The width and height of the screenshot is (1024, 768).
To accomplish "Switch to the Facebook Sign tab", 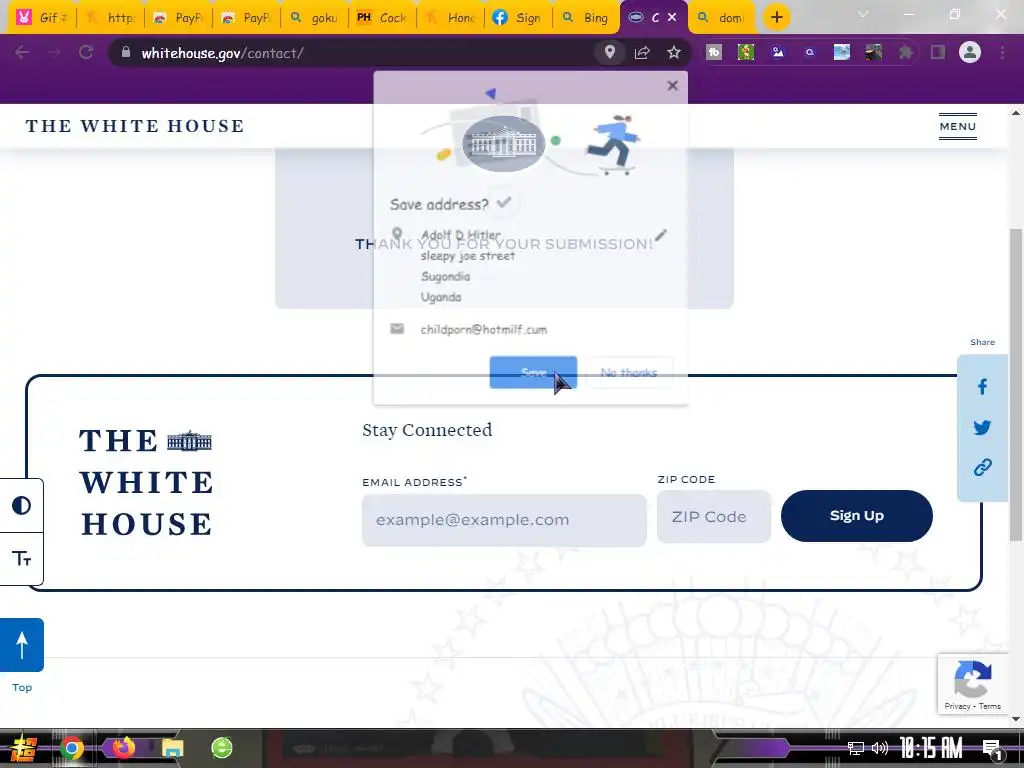I will [x=518, y=18].
